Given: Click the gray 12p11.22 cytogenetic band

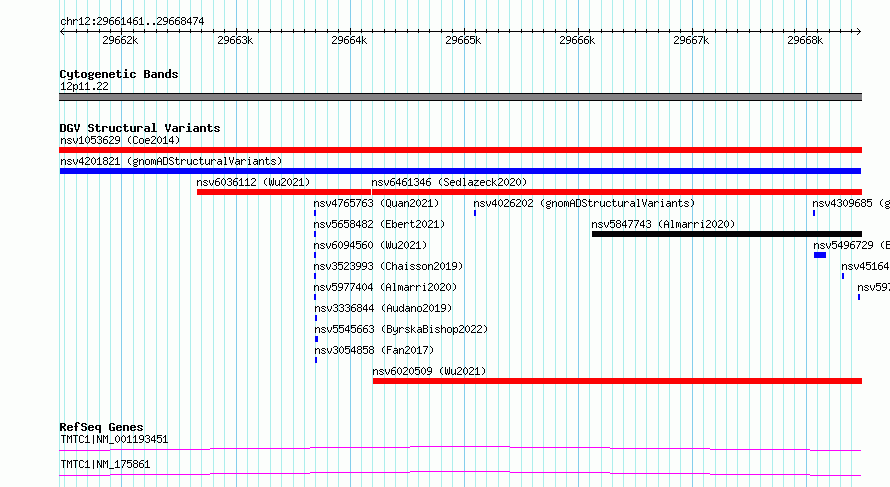Looking at the screenshot, I should click(460, 97).
